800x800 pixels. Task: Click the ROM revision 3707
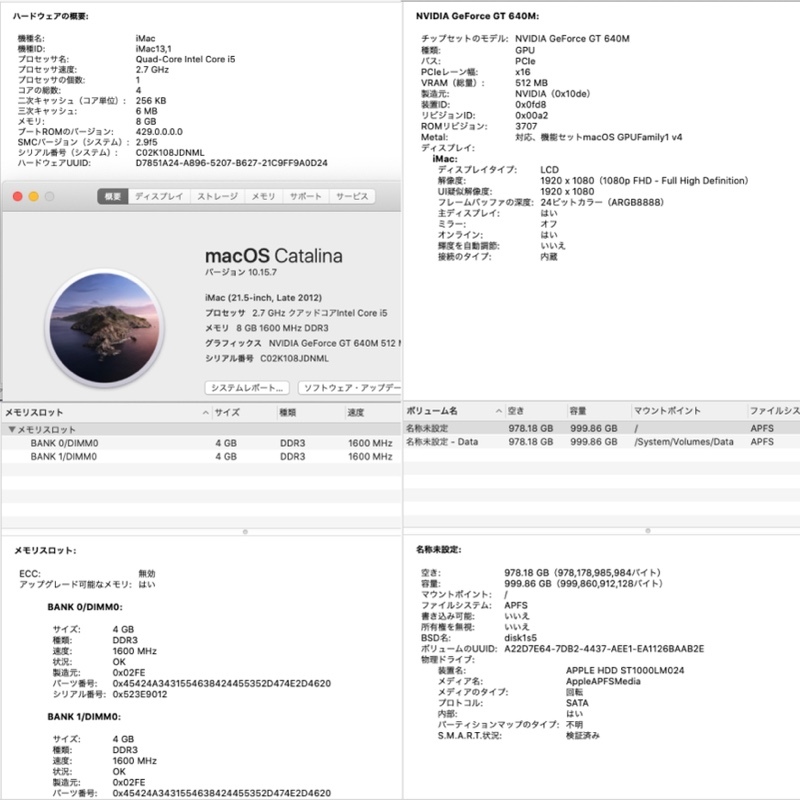pos(526,126)
